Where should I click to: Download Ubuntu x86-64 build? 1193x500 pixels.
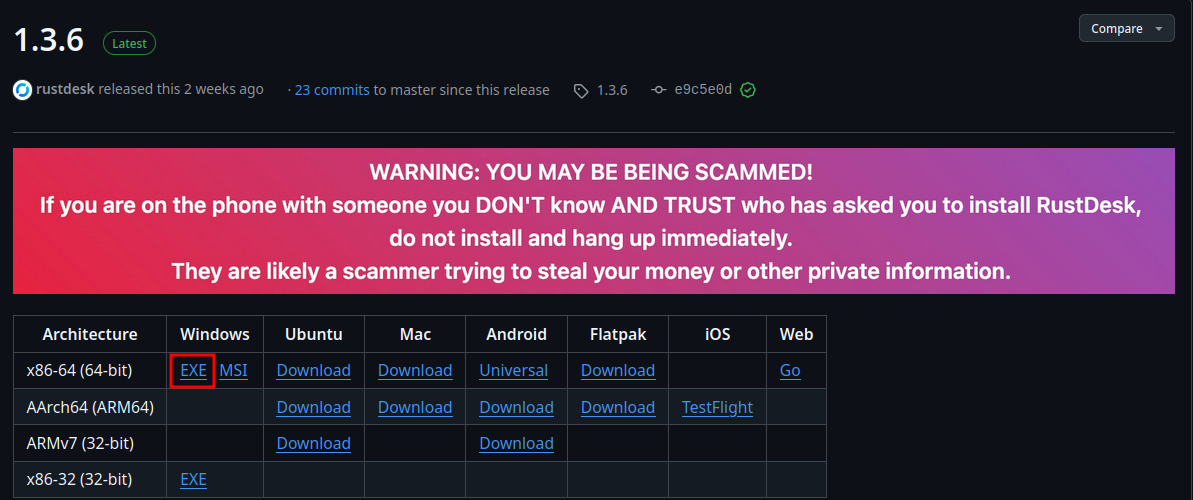pyautogui.click(x=313, y=370)
